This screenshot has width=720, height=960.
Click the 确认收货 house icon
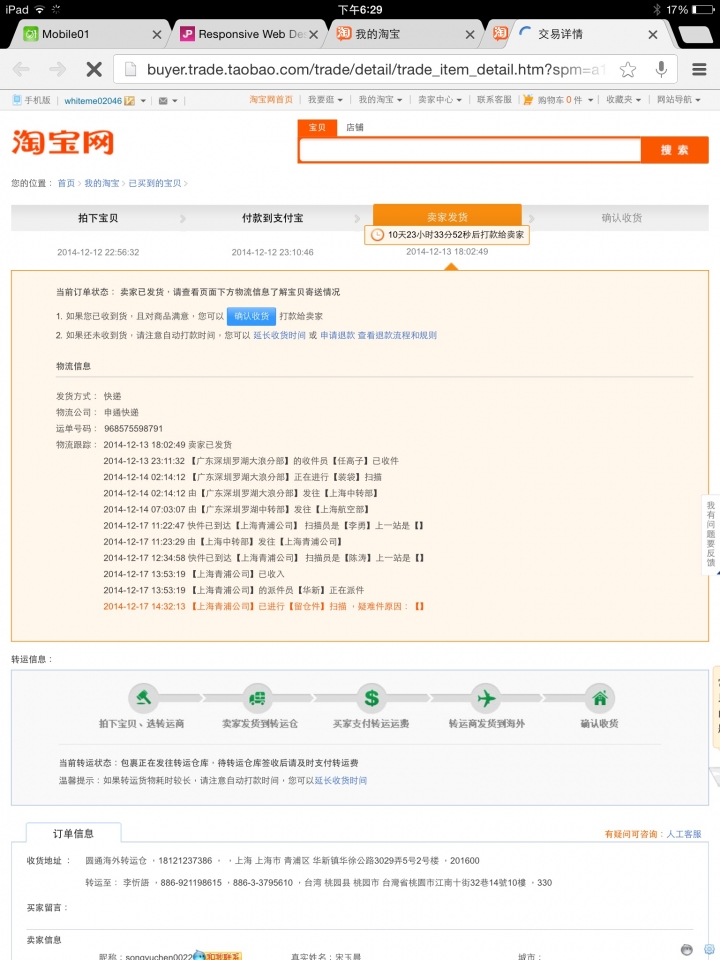(599, 698)
